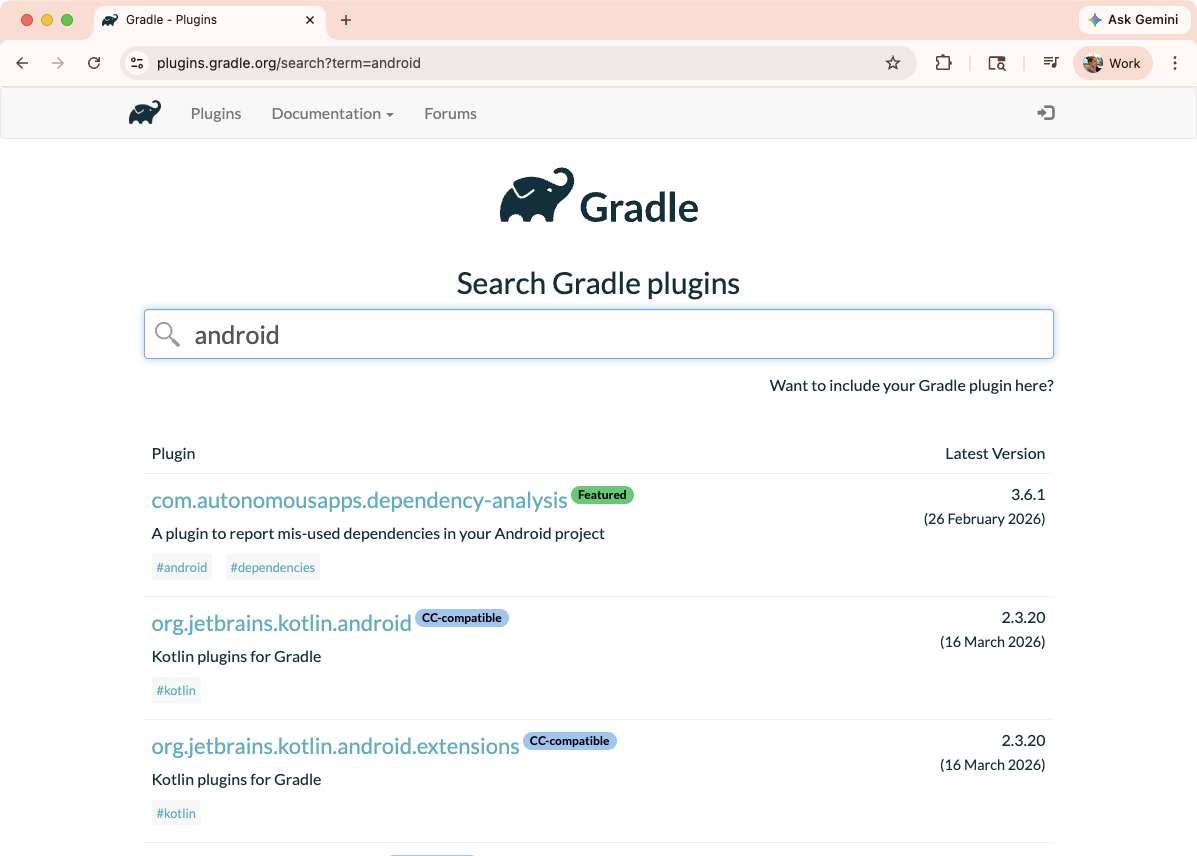The width and height of the screenshot is (1197, 856).
Task: Open the Work profile menu
Action: [x=1112, y=63]
